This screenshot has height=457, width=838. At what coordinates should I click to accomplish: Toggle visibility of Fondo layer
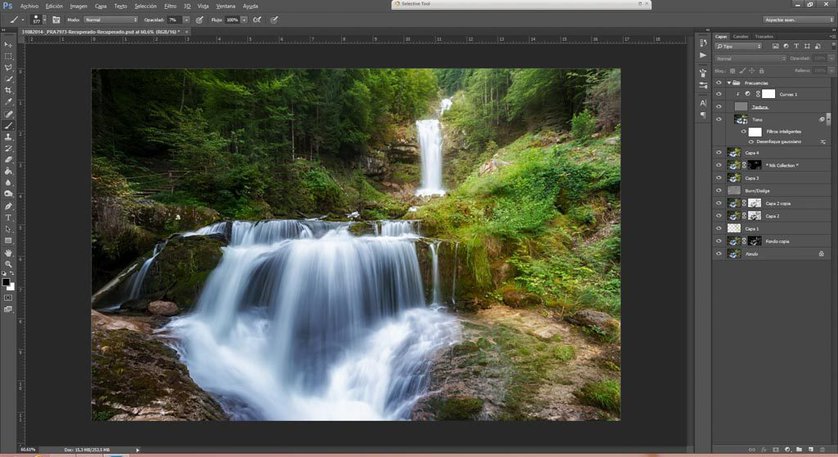tap(718, 254)
